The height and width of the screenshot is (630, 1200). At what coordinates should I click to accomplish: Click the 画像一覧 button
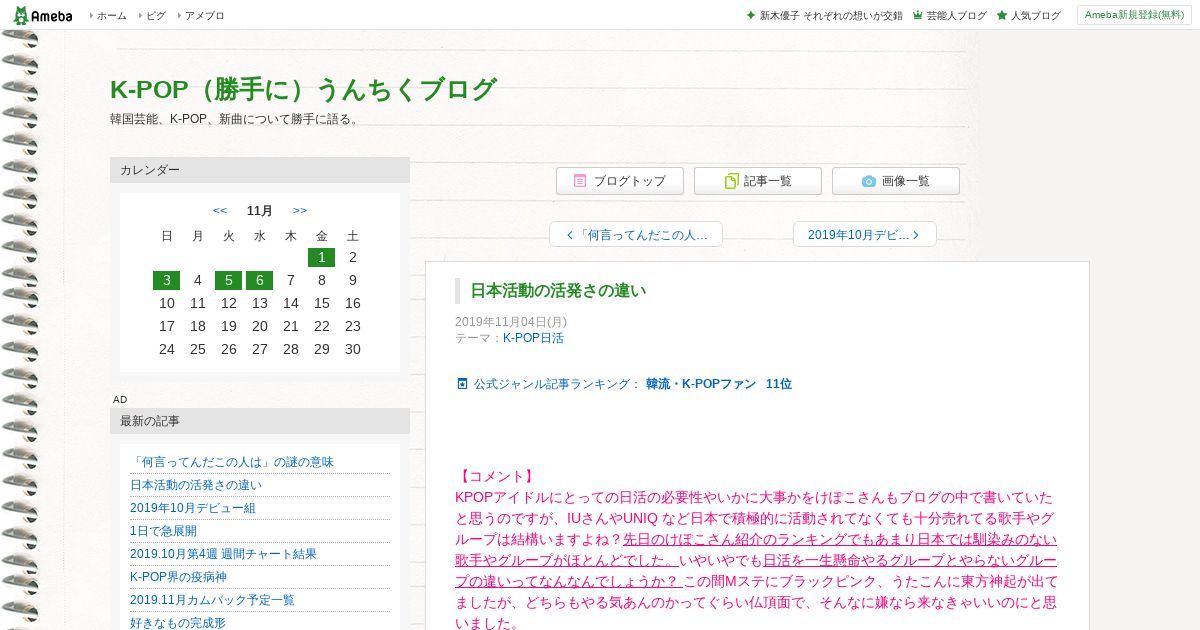click(896, 181)
